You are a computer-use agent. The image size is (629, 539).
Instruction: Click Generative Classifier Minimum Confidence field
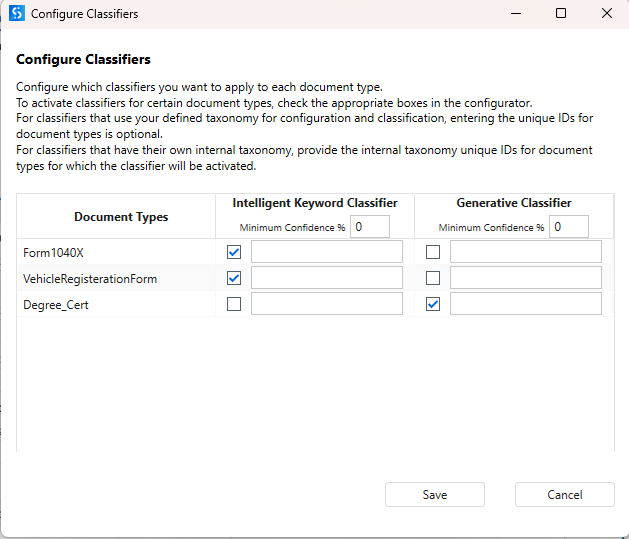tap(569, 227)
